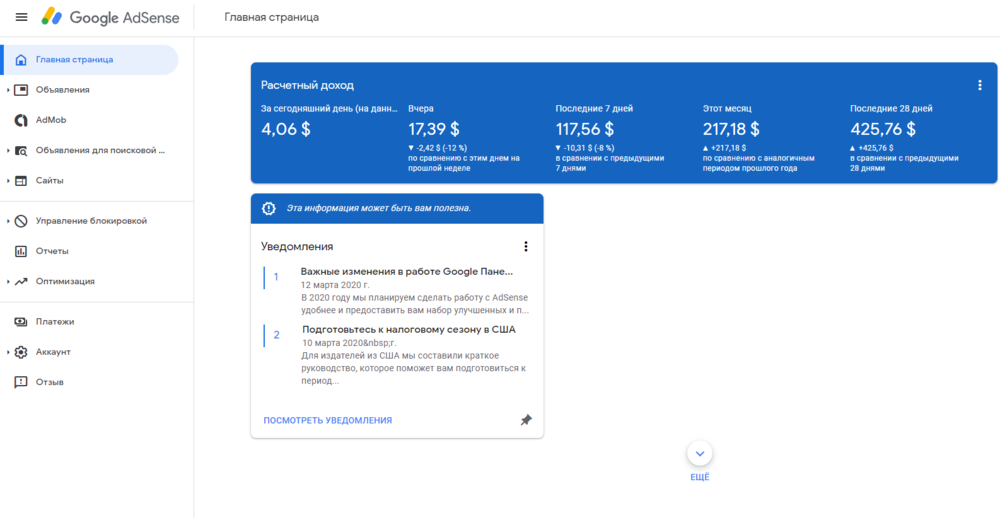Image resolution: width=1000 pixels, height=518 pixels.
Task: Open notification Важные изменения в работе Google
Action: click(x=407, y=272)
